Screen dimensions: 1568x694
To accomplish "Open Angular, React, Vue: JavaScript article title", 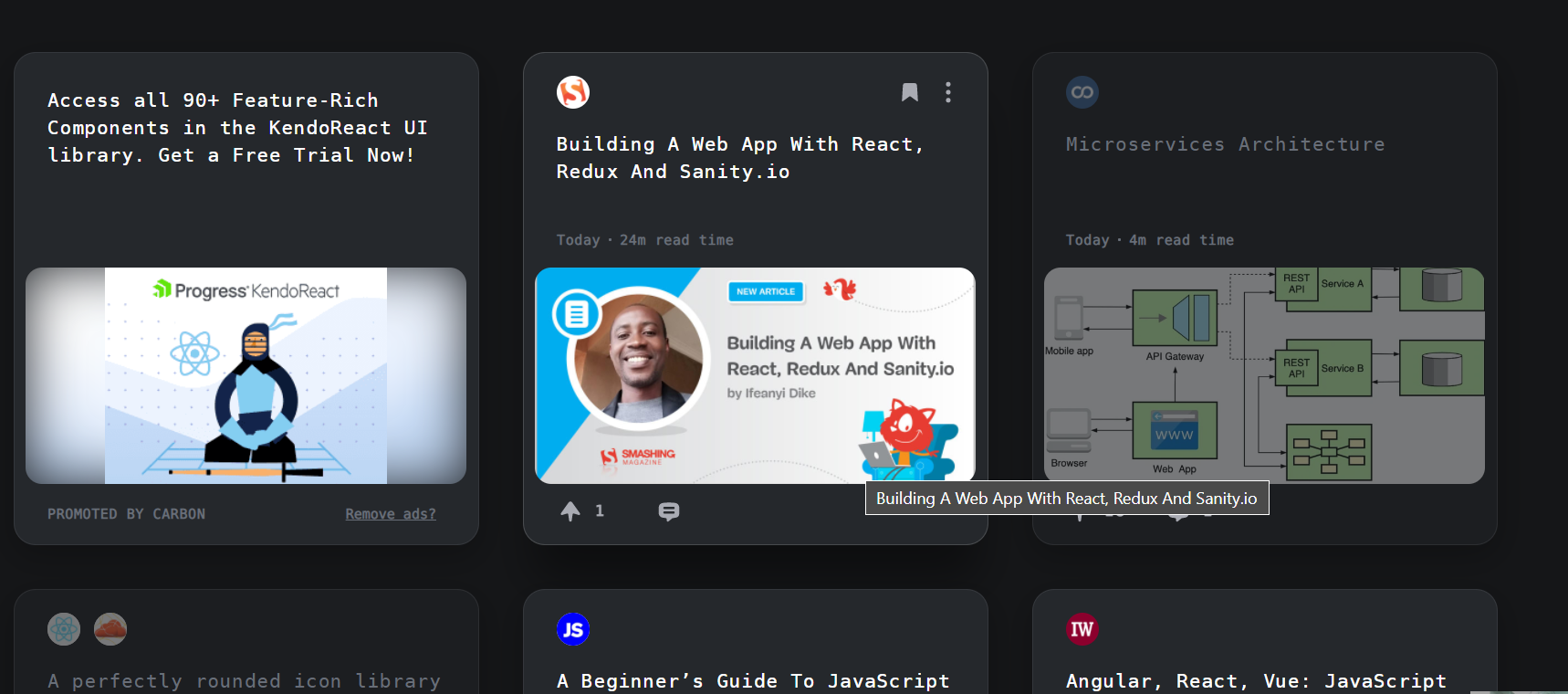I will coord(1256,681).
